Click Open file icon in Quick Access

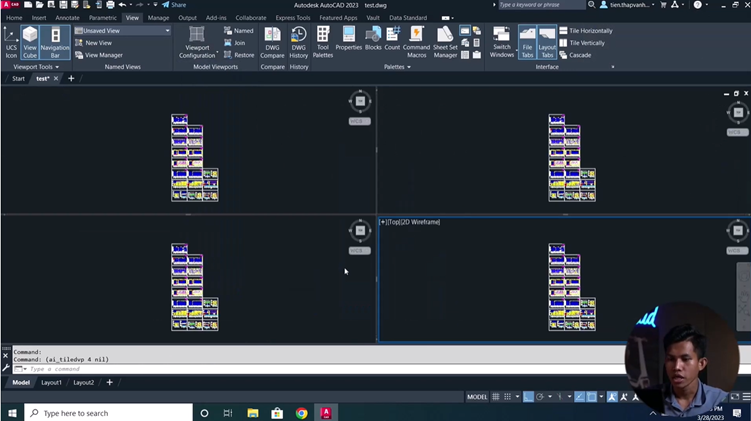[x=39, y=5]
